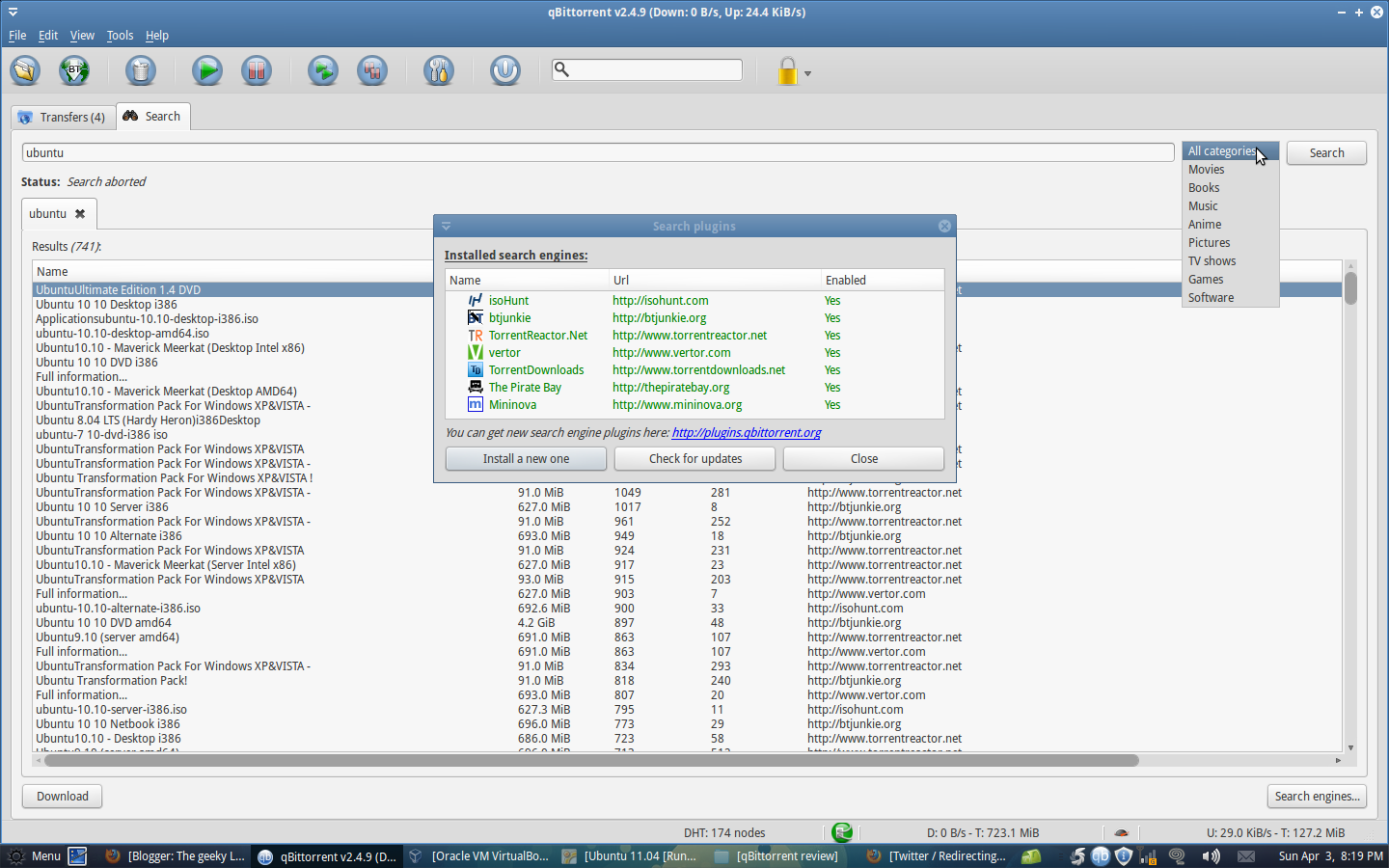Image resolution: width=1389 pixels, height=868 pixels.
Task: Pause the selected torrent with the red pause icon
Action: pos(257,70)
